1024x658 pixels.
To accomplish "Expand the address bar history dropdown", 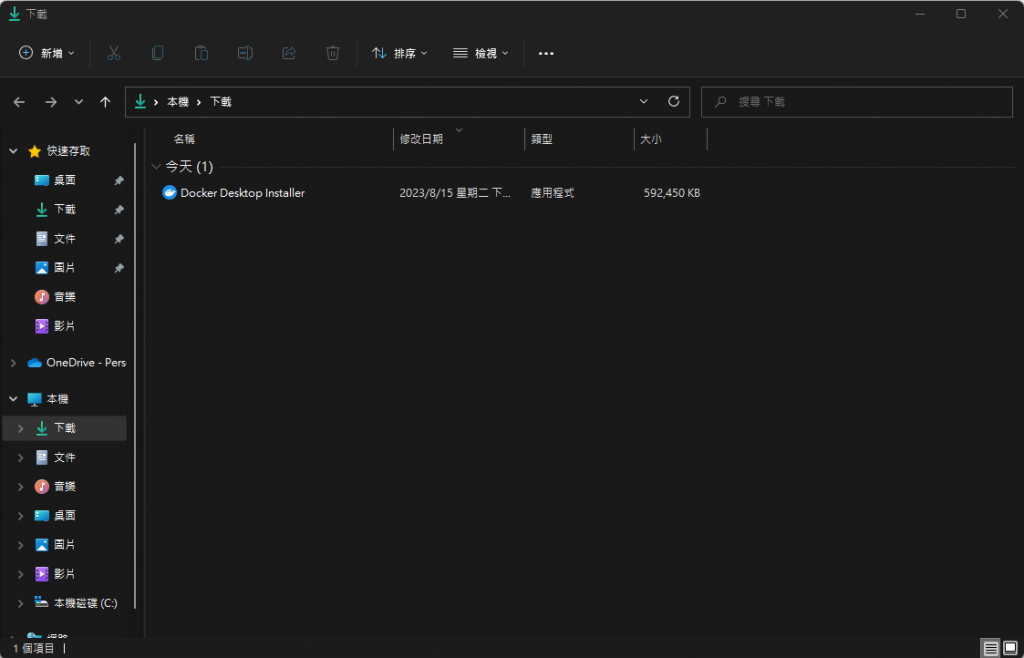I will pyautogui.click(x=644, y=102).
